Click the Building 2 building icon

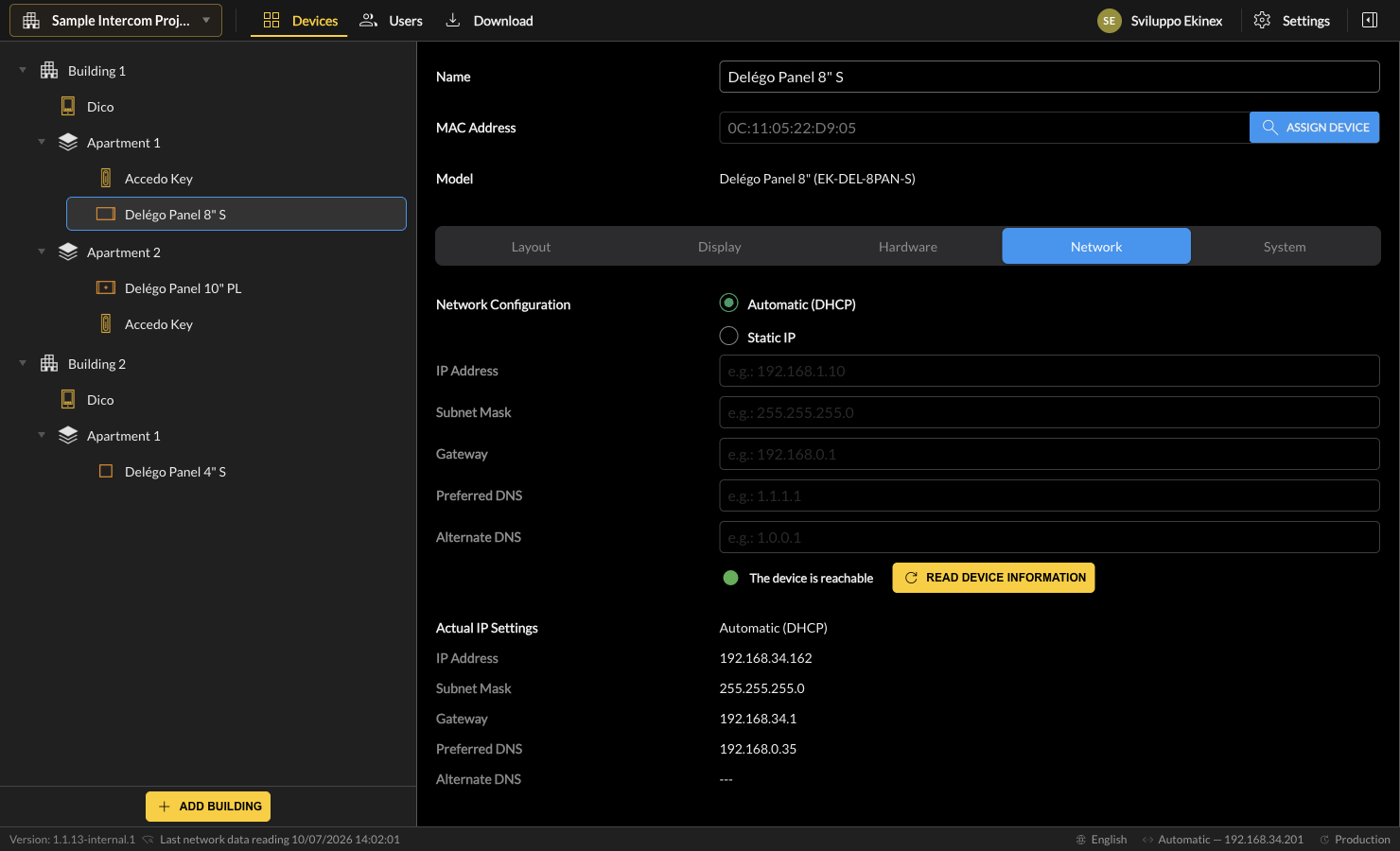[x=49, y=363]
